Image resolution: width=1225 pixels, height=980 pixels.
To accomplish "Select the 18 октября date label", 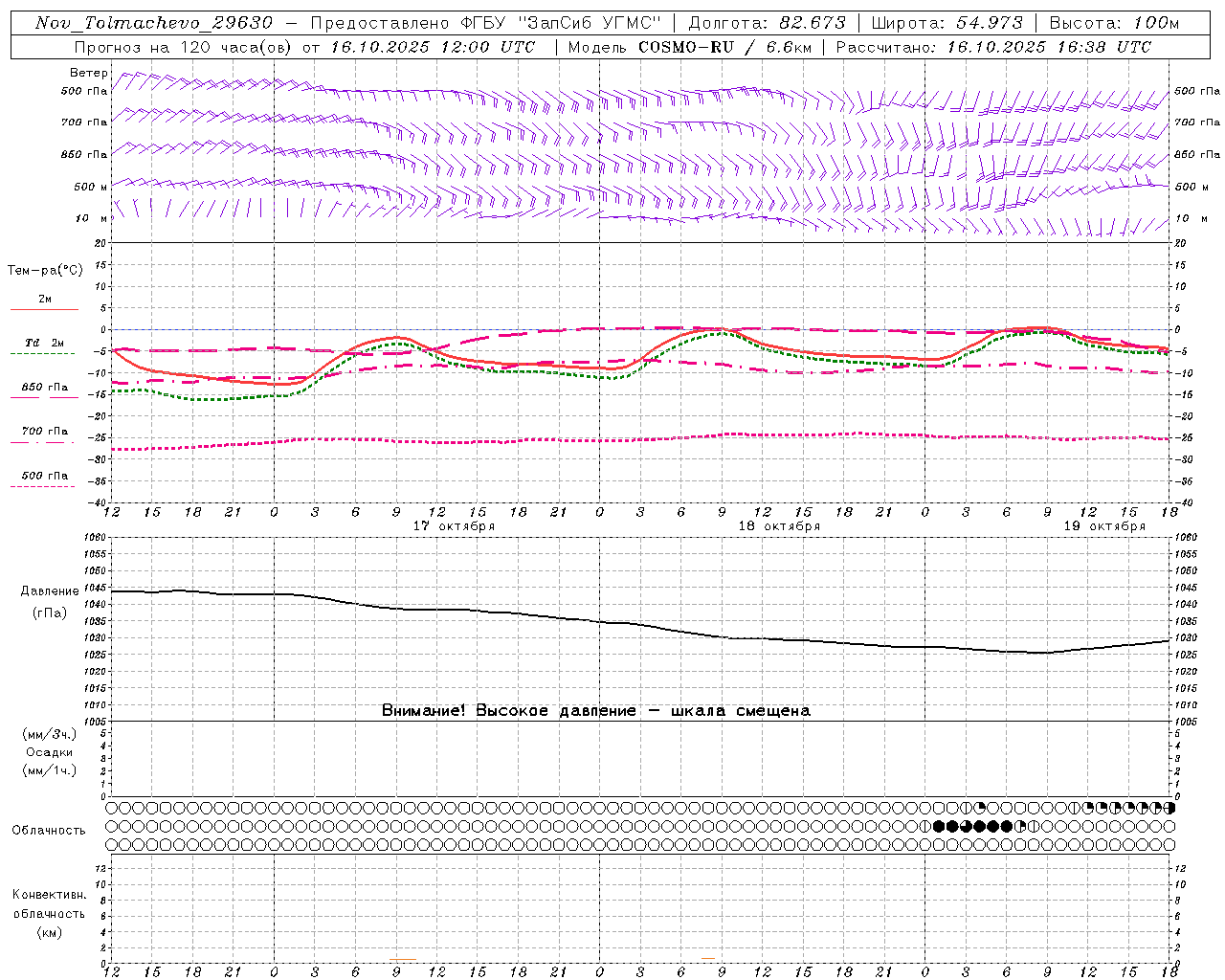I will click(779, 526).
